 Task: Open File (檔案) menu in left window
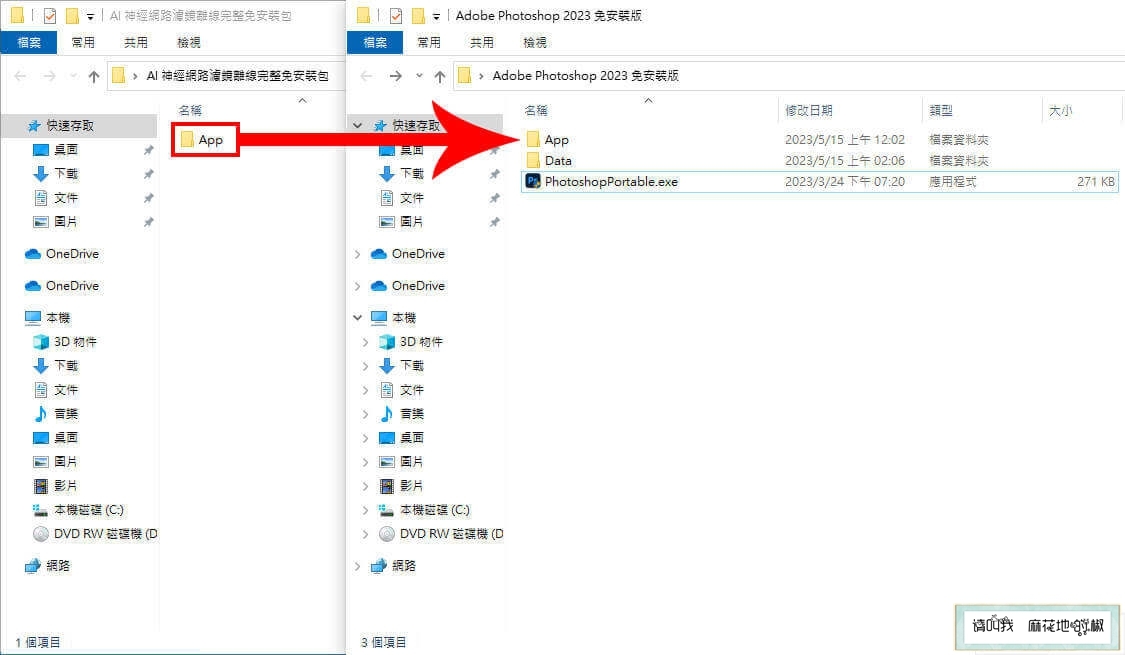29,42
